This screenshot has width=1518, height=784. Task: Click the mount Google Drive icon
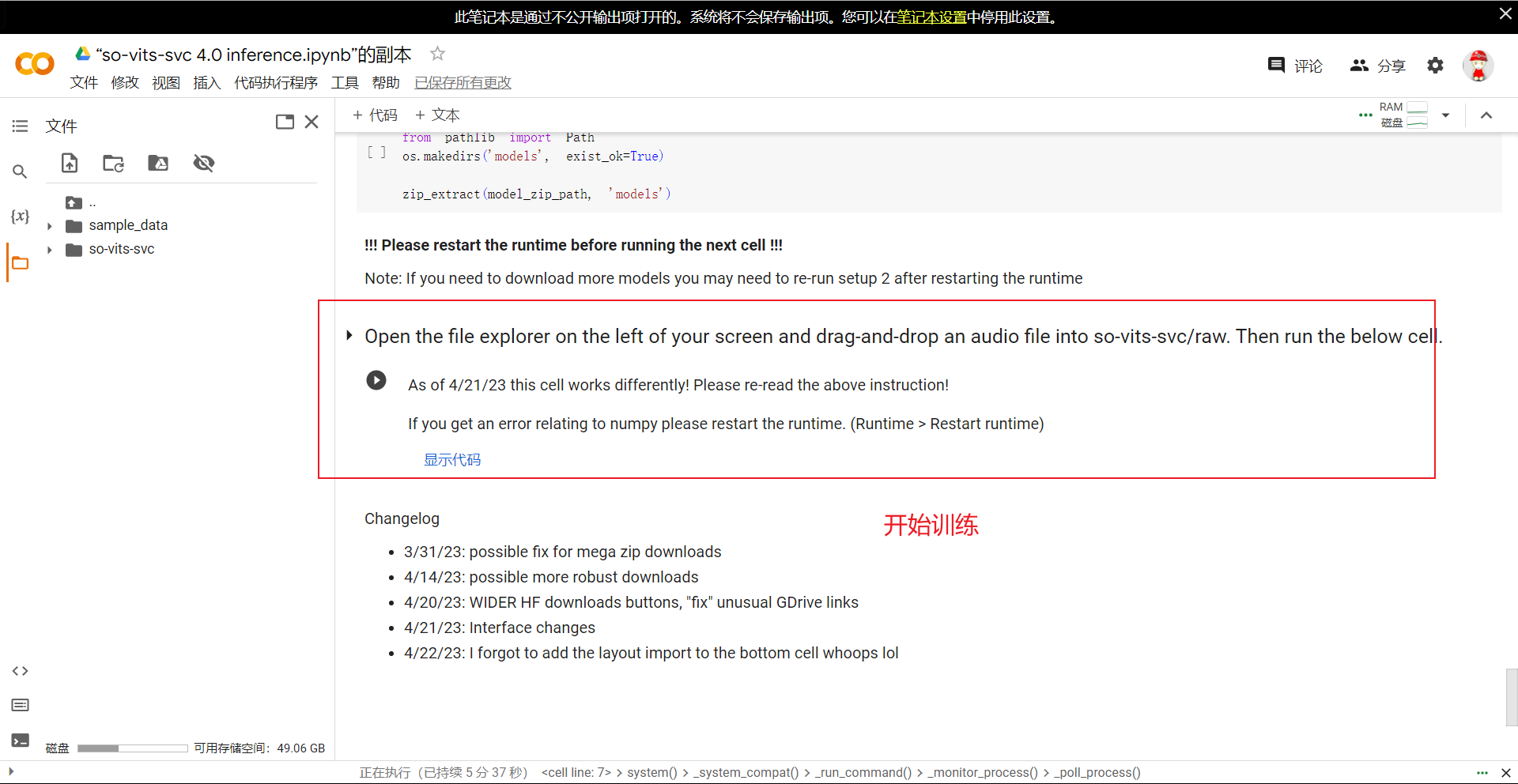point(158,163)
